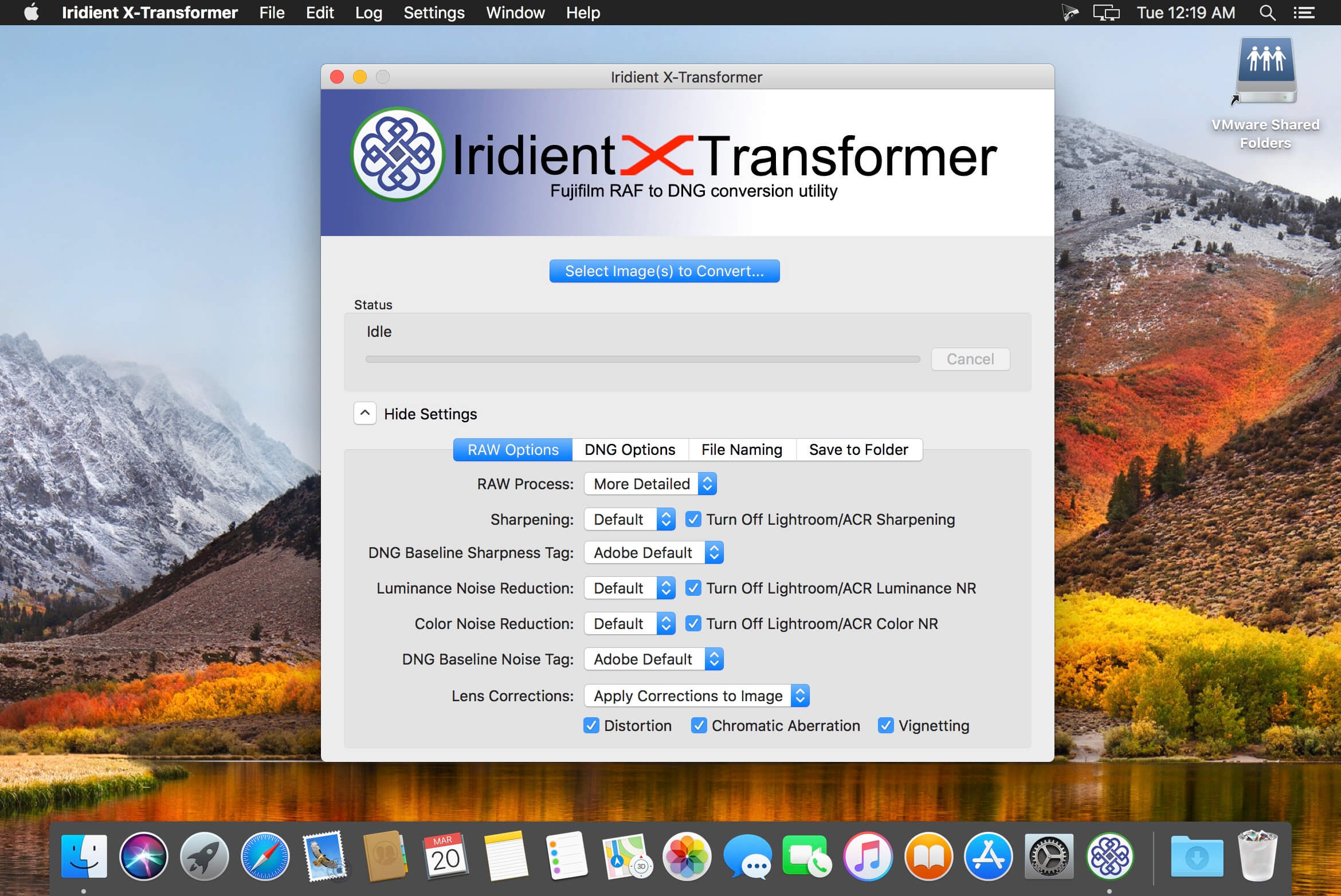
Task: Open Notification Center list icon
Action: (x=1304, y=13)
